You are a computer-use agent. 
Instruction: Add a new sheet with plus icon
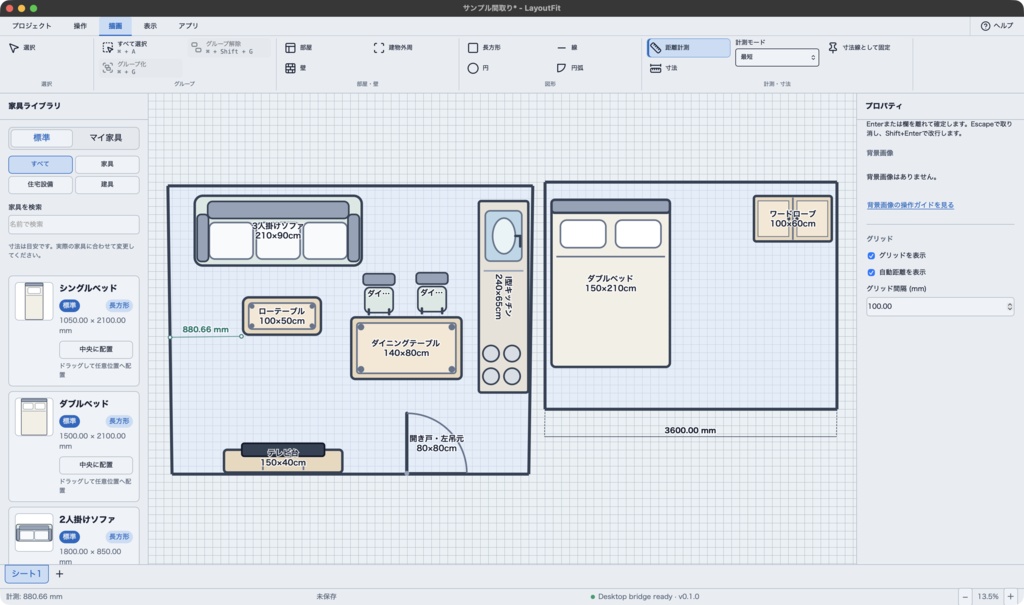(x=59, y=574)
